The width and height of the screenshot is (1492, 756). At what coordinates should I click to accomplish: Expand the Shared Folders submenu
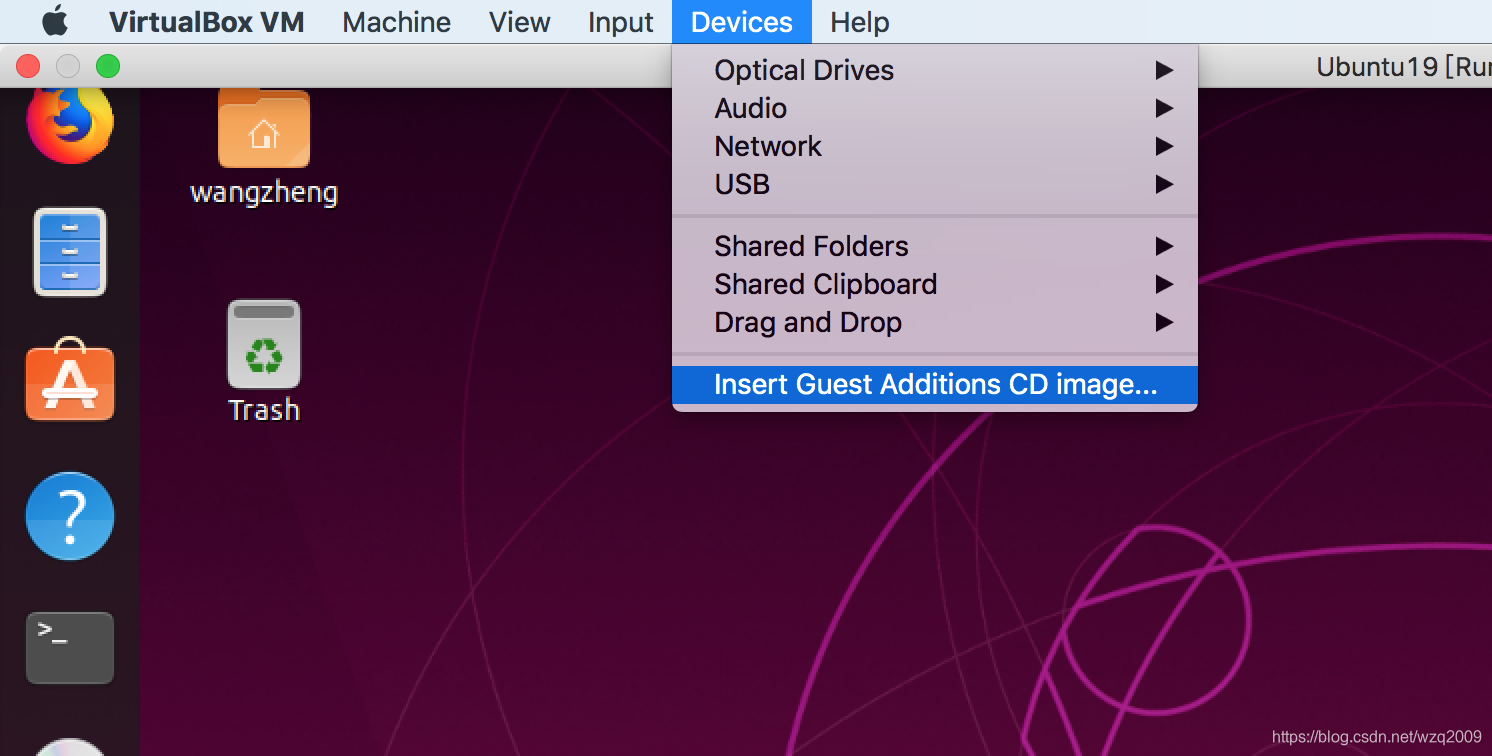[x=935, y=246]
